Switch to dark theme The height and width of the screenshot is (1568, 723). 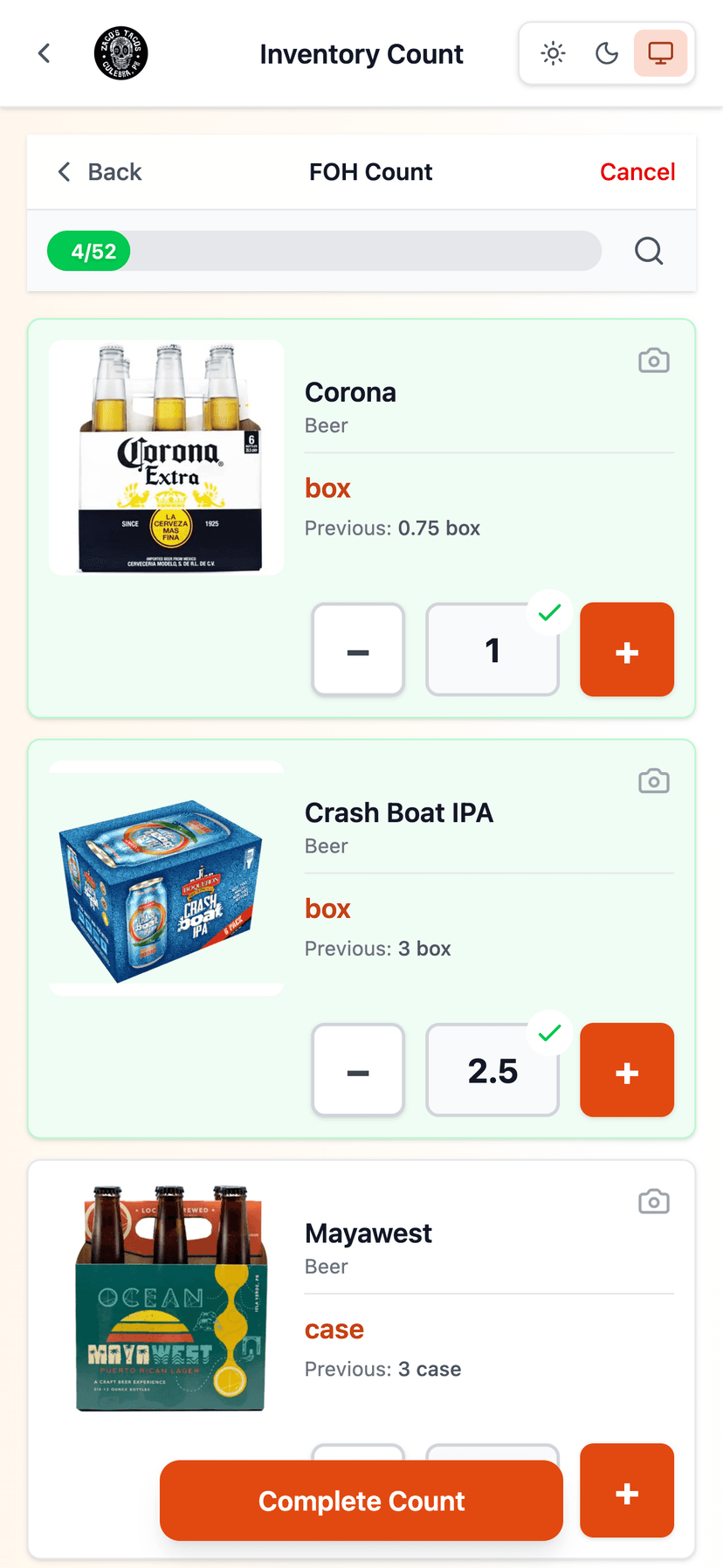click(x=607, y=54)
